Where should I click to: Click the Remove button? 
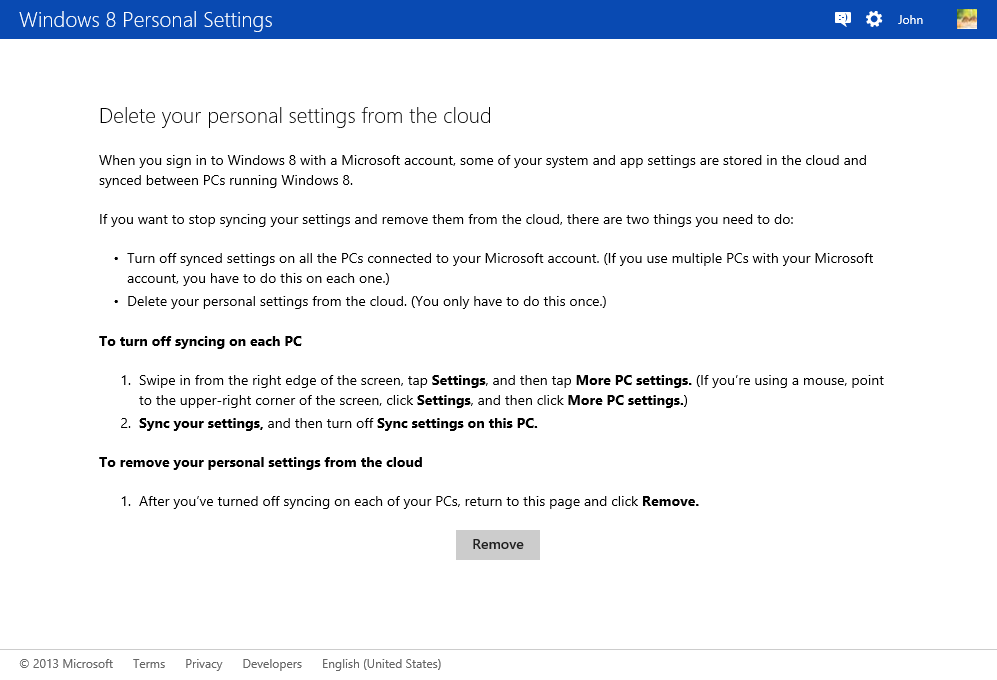498,545
